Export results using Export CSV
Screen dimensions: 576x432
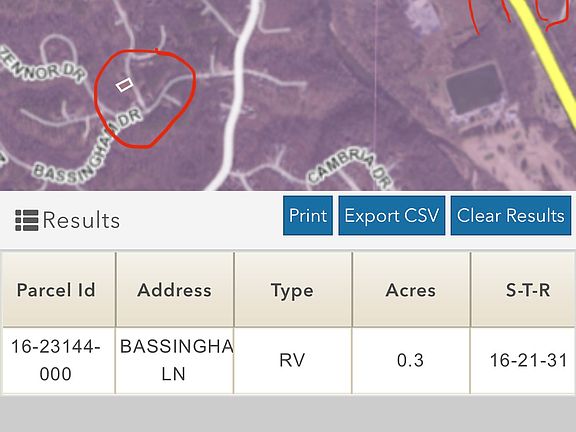pyautogui.click(x=392, y=215)
